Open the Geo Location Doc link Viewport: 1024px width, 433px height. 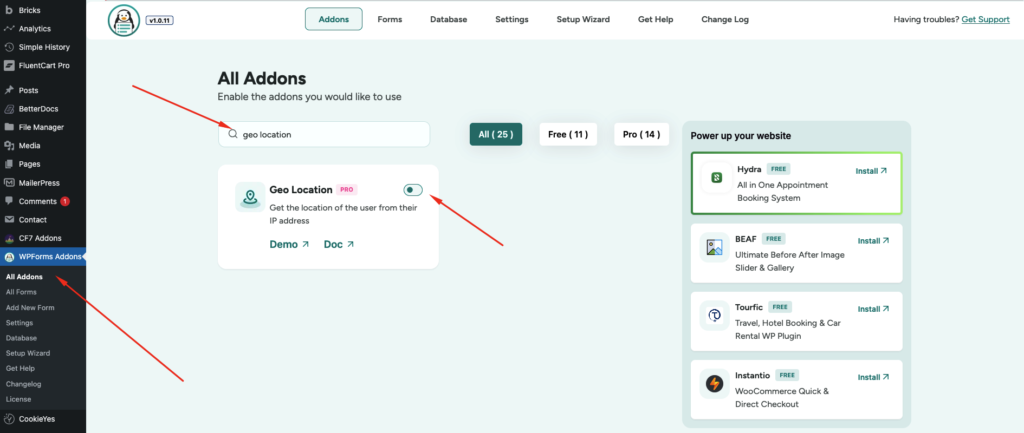point(339,244)
